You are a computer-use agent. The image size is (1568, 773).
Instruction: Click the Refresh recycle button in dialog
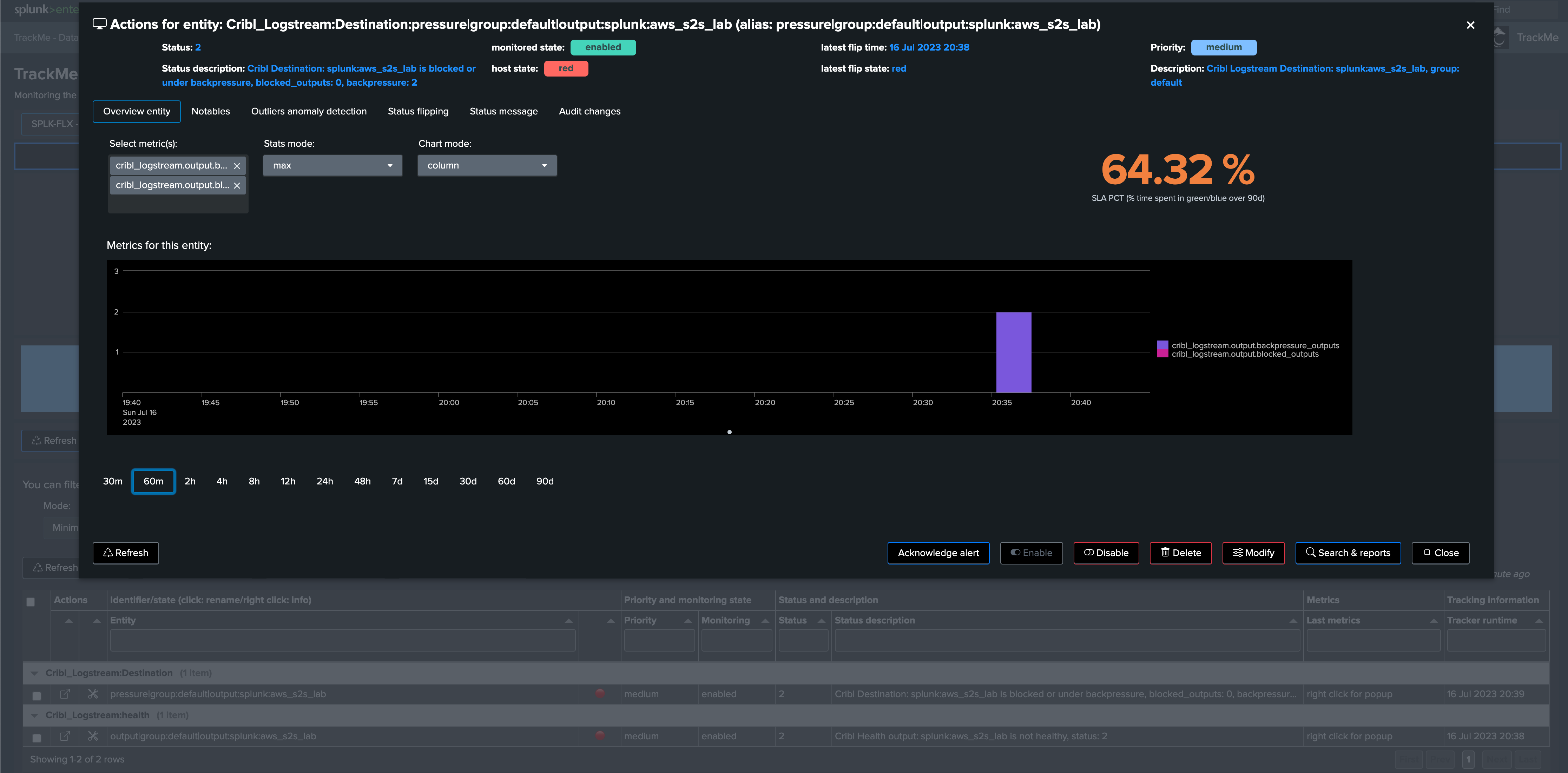point(125,553)
